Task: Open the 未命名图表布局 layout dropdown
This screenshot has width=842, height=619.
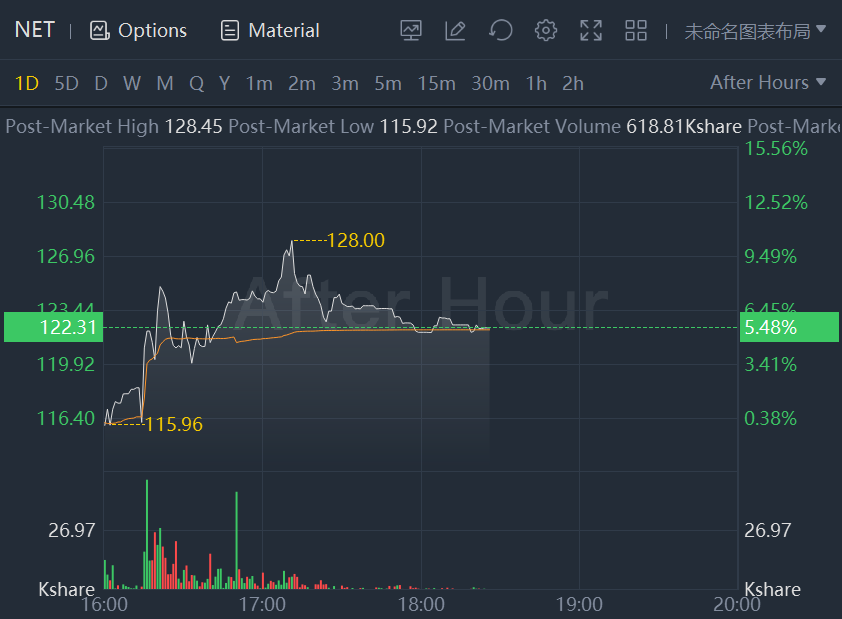Action: [754, 31]
